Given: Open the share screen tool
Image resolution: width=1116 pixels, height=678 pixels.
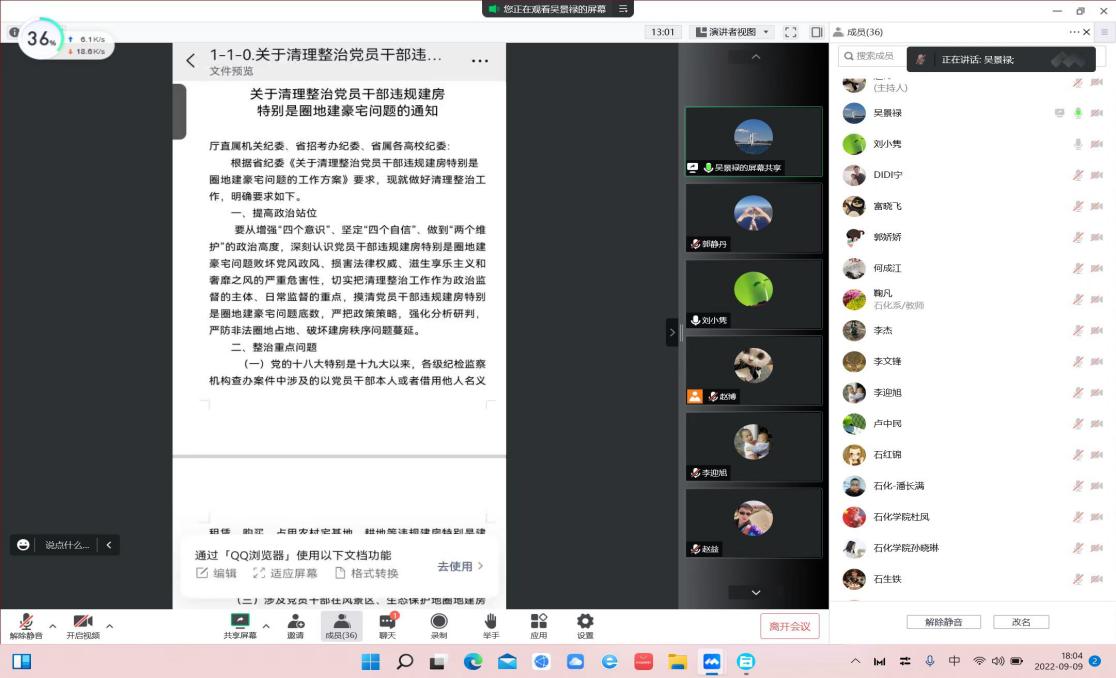Looking at the screenshot, I should point(240,625).
